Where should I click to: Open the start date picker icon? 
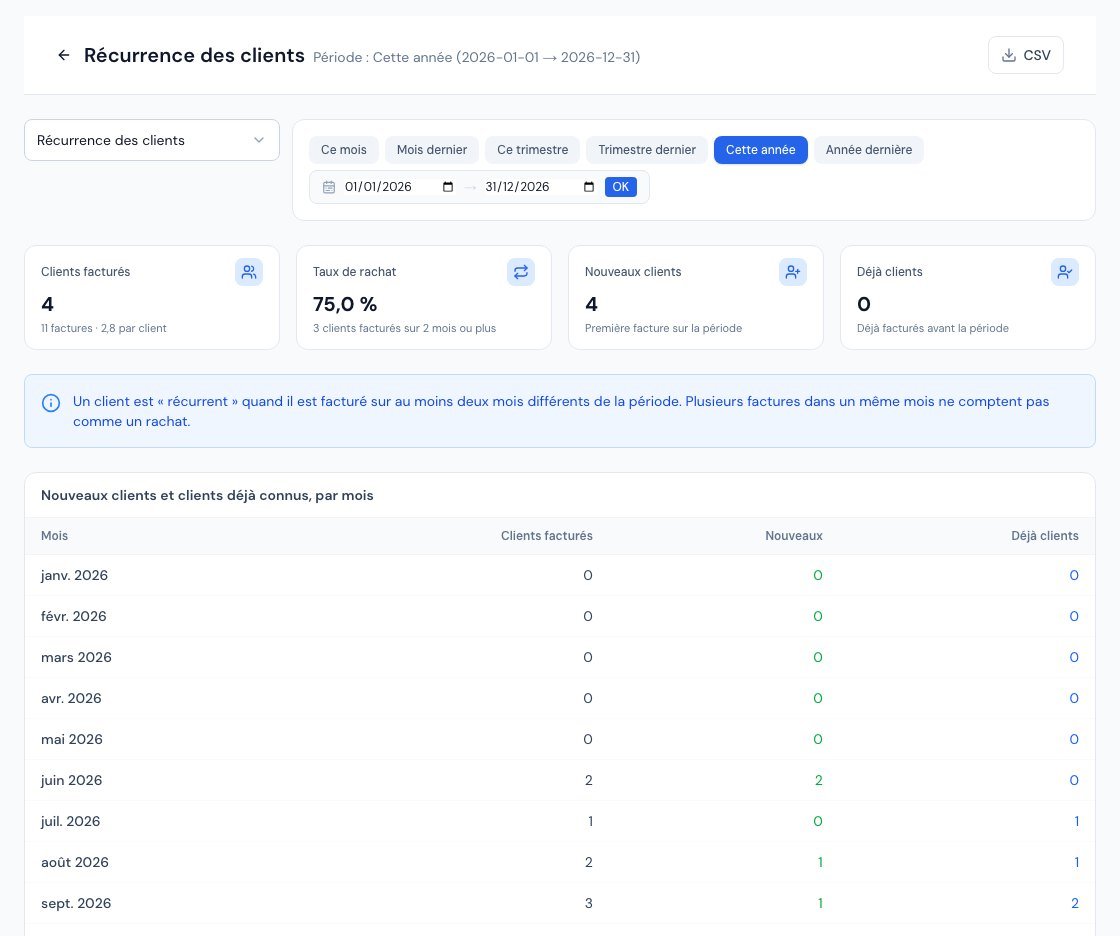448,187
